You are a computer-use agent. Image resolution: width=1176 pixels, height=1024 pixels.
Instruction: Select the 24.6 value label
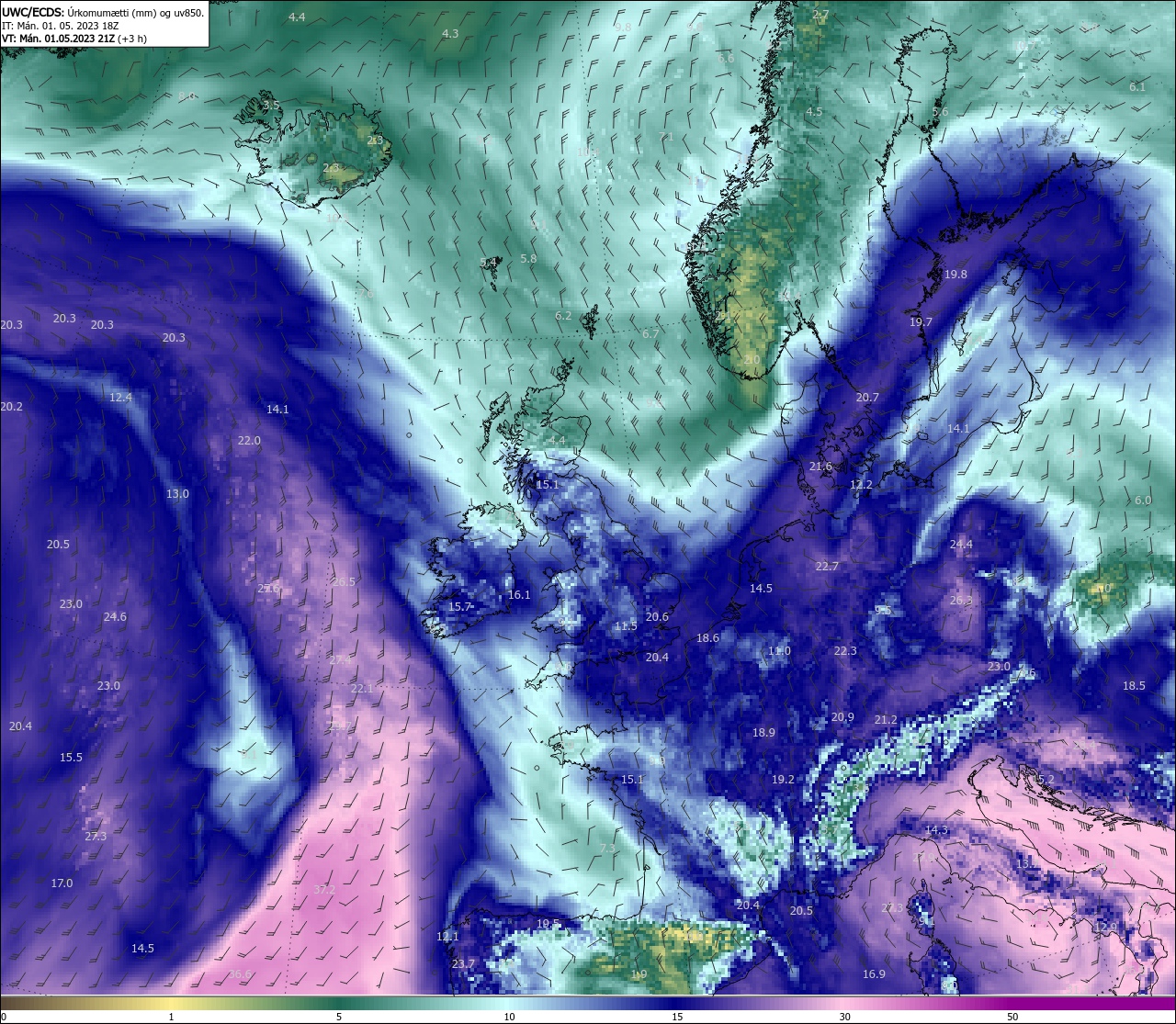115,616
